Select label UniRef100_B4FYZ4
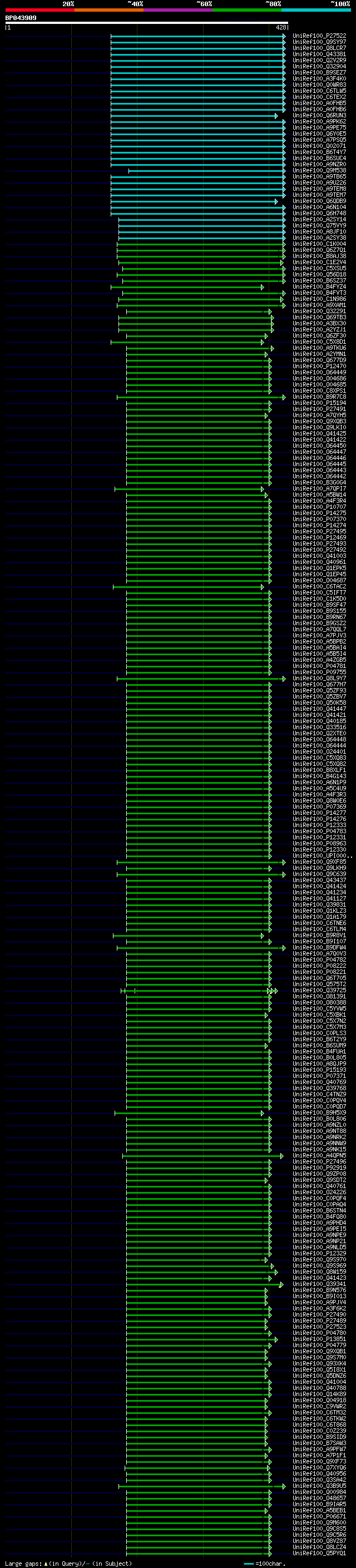356x1568 pixels. click(319, 286)
